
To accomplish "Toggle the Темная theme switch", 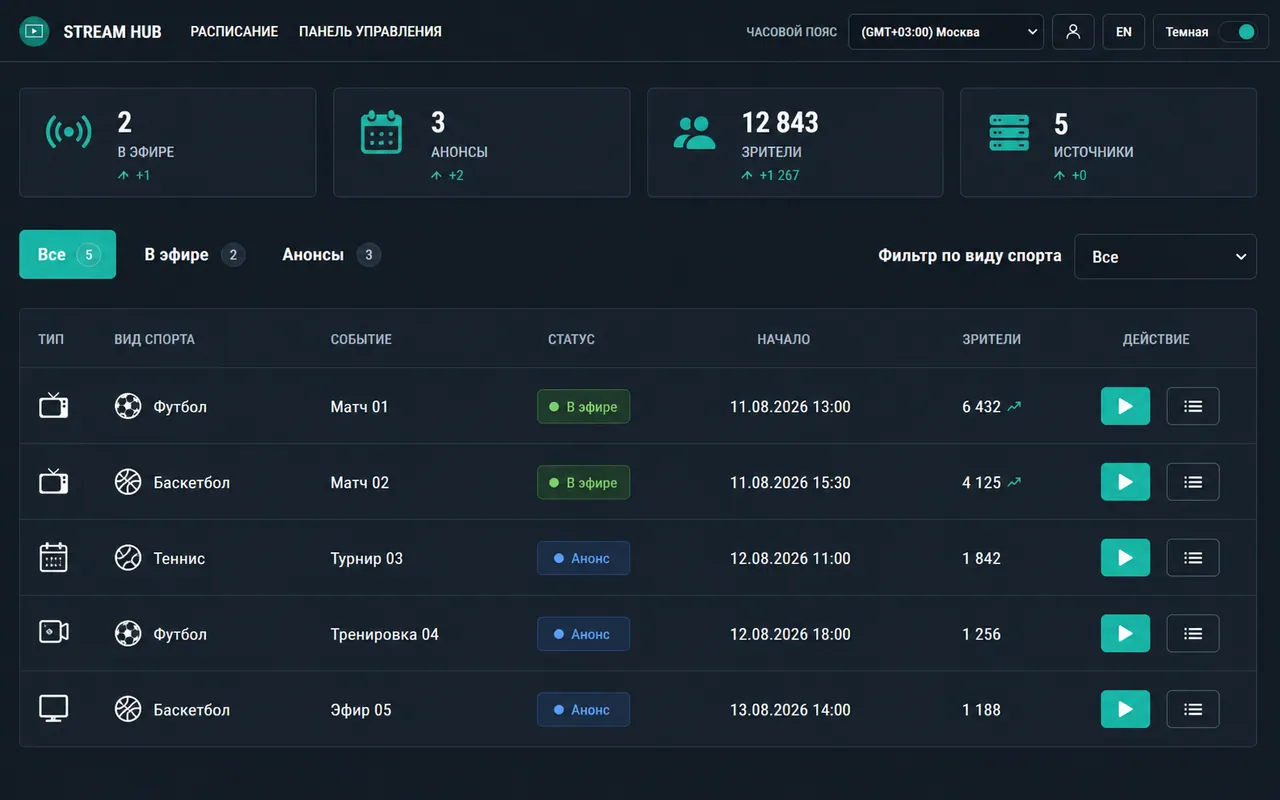I will [1237, 32].
